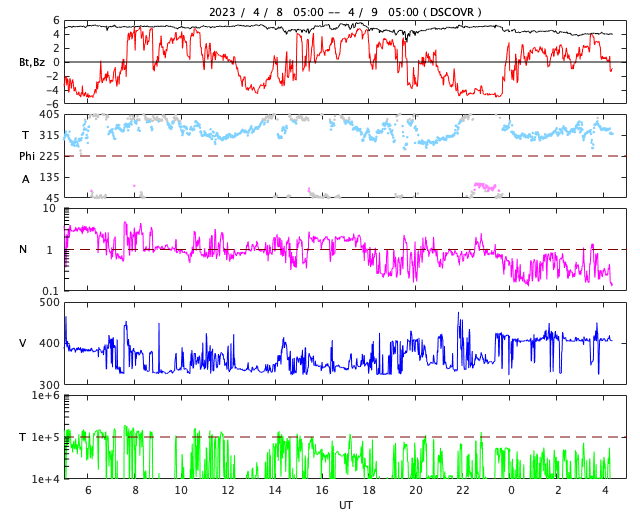Screen dimensions: 640x512
Task: Click the '22' hour label on the UT axis
Action: (463, 490)
